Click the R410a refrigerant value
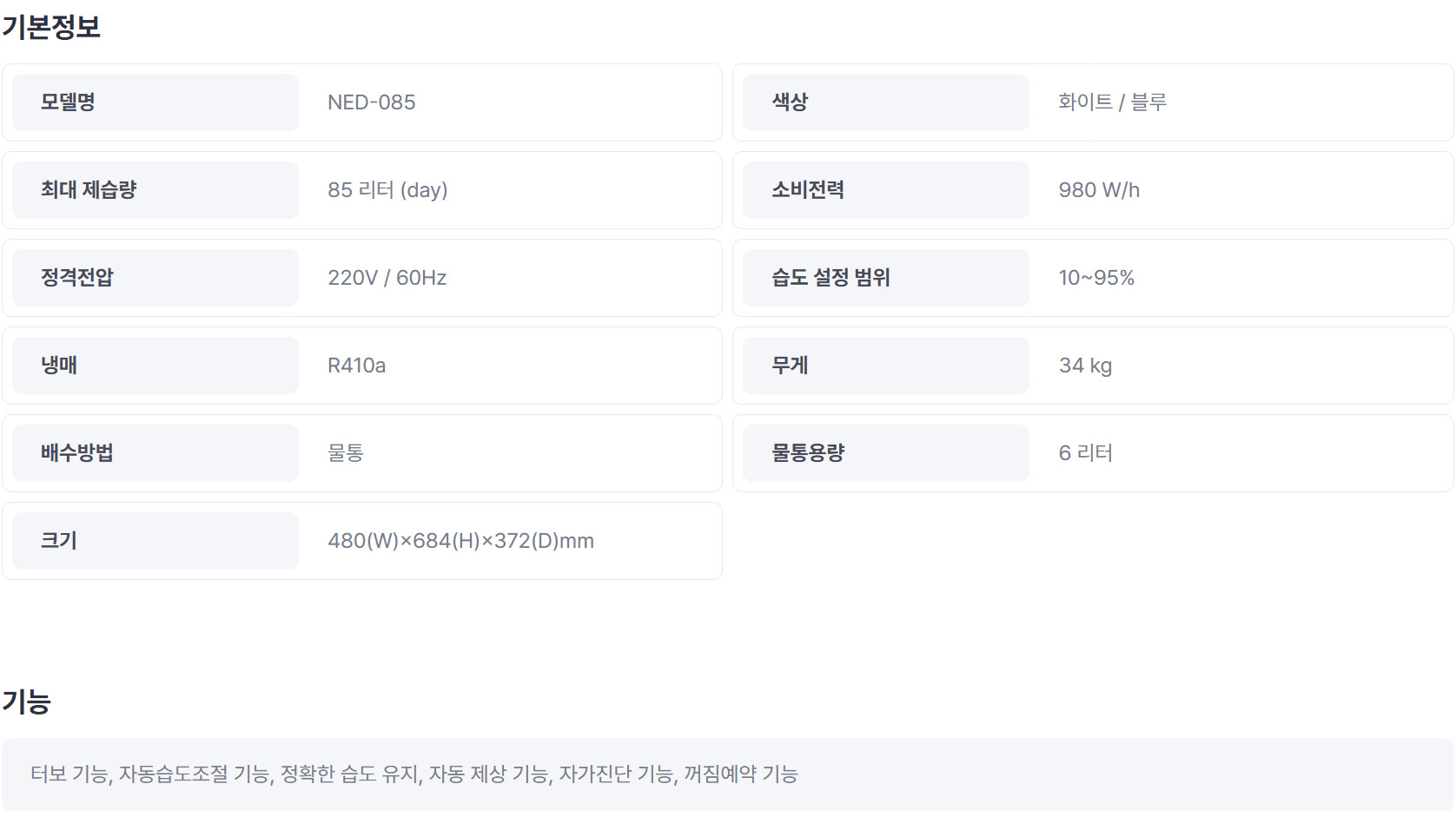 (356, 366)
